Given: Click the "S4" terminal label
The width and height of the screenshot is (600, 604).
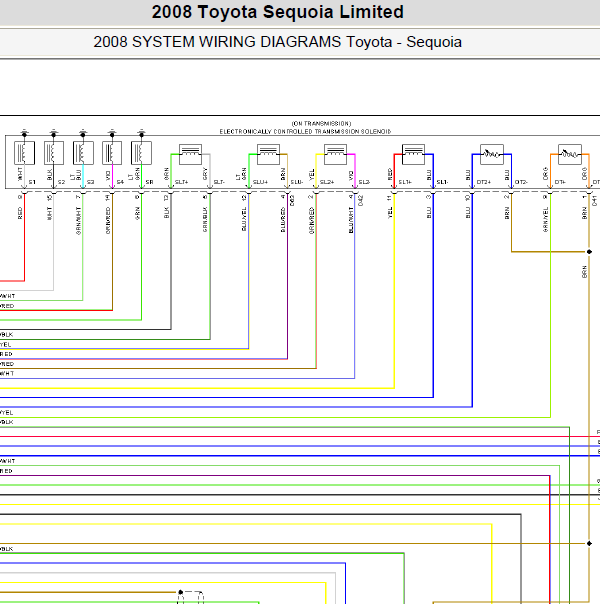Looking at the screenshot, I should 120,182.
